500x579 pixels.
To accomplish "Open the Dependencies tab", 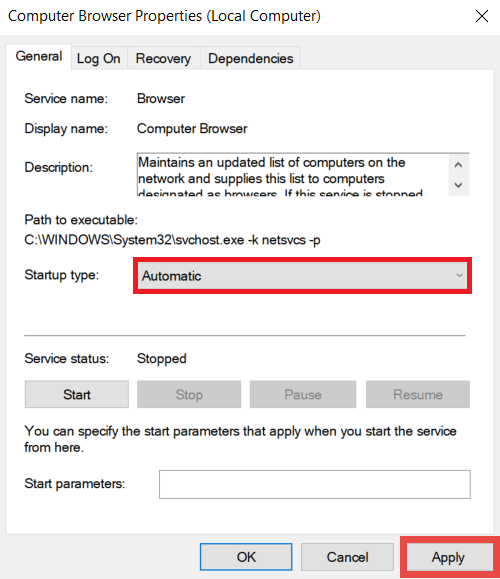I will click(250, 58).
